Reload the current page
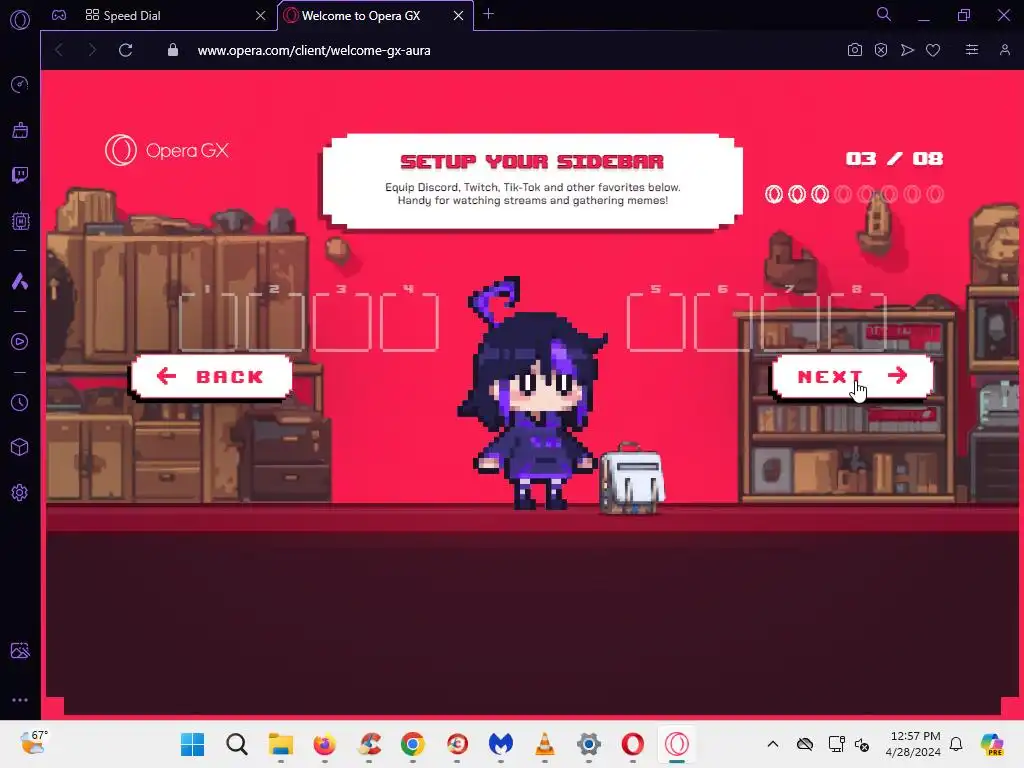 click(x=125, y=50)
